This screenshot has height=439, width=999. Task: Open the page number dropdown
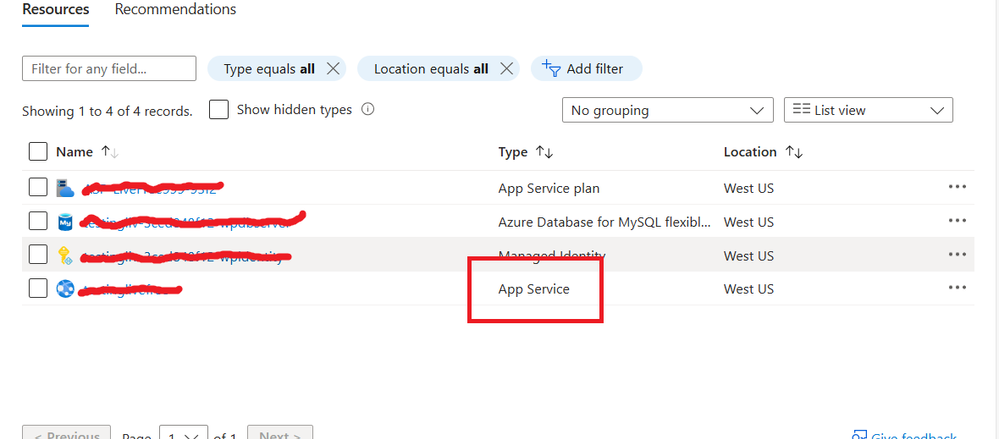pyautogui.click(x=183, y=435)
